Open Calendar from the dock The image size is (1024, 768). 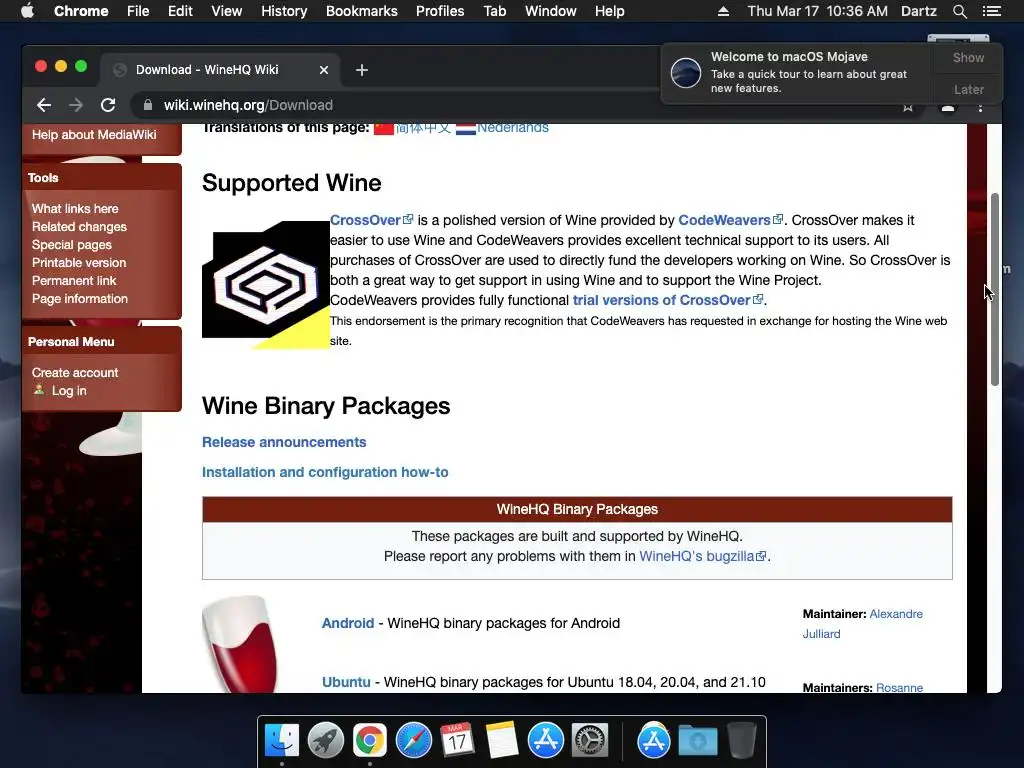457,741
